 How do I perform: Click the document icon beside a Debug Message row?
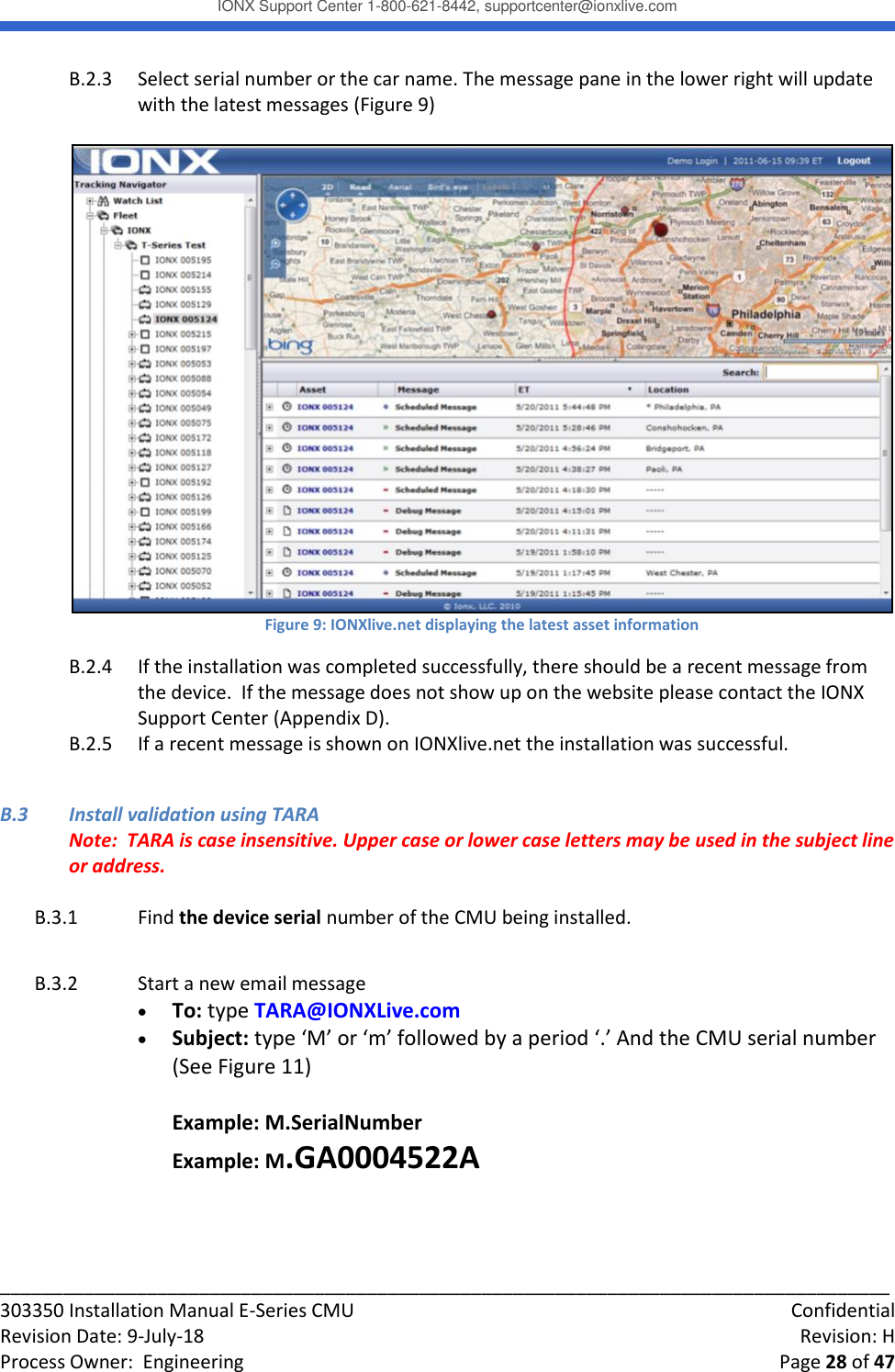pyautogui.click(x=287, y=511)
